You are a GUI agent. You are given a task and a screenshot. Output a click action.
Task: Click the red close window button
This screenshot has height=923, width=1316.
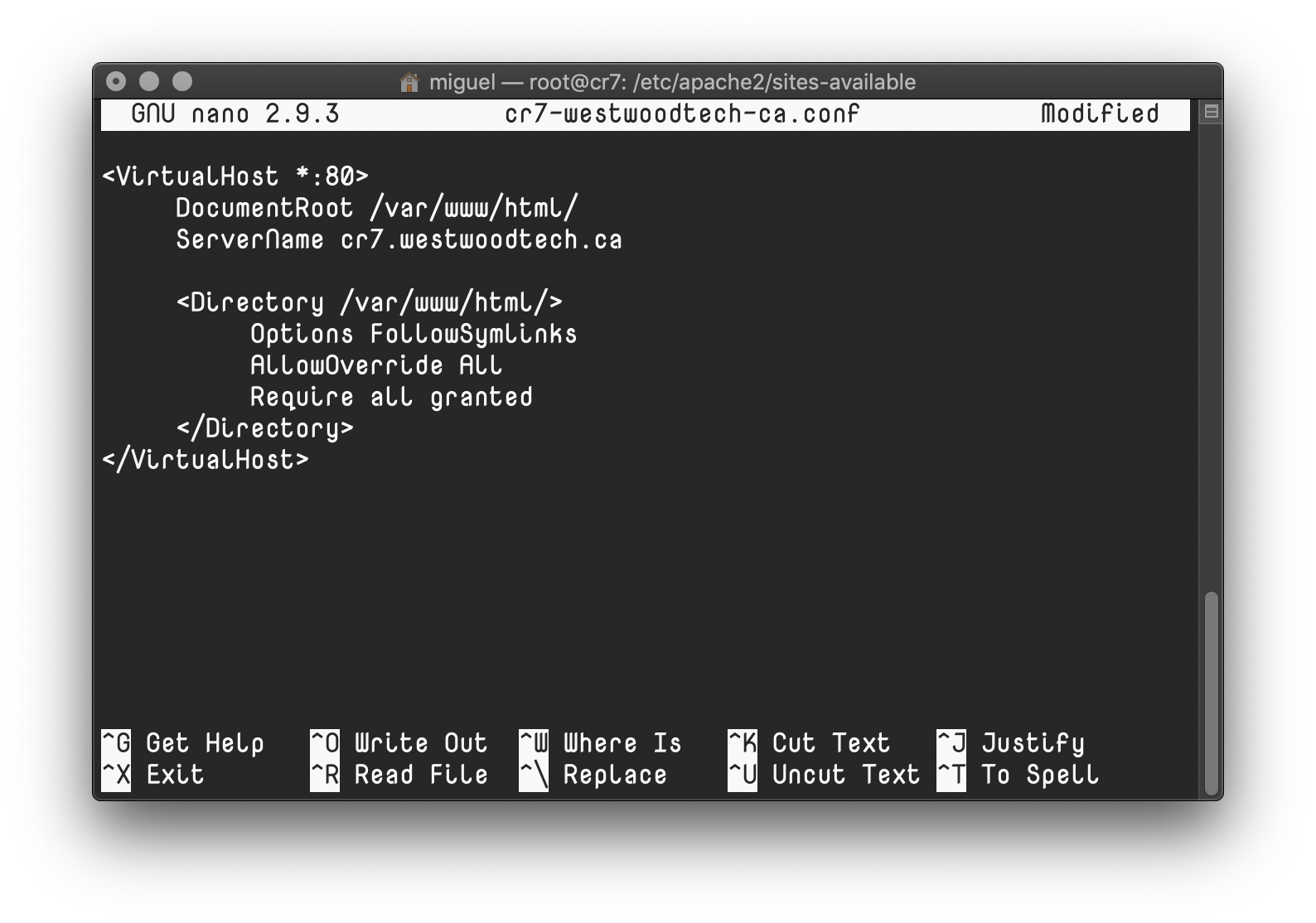(x=117, y=81)
